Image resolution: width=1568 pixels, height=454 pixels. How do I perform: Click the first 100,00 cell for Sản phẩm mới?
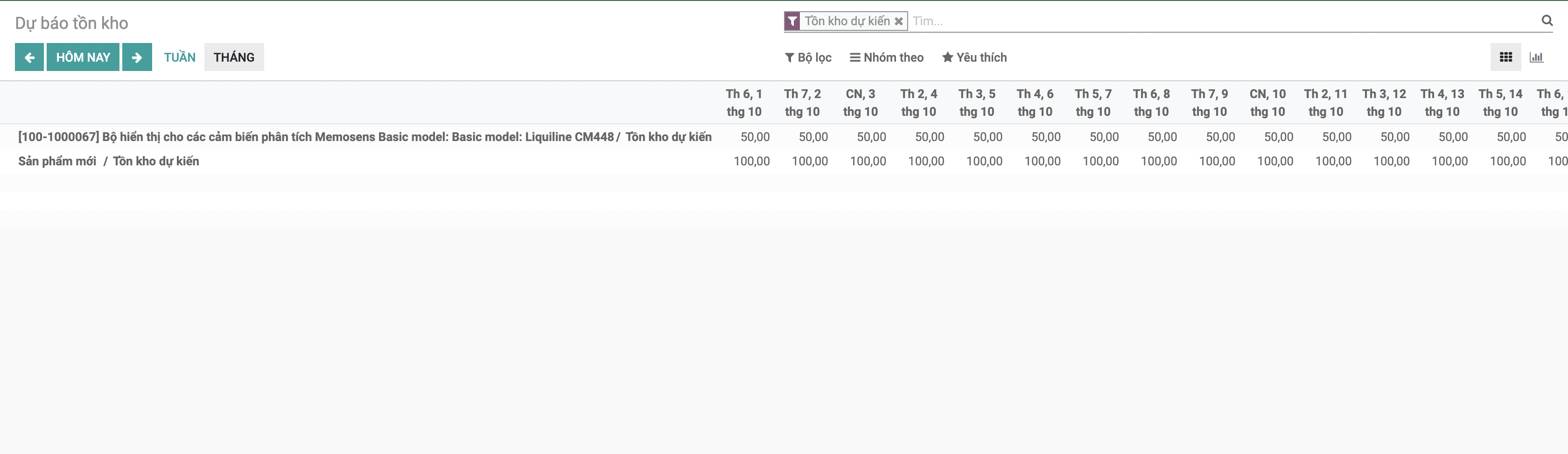point(752,160)
